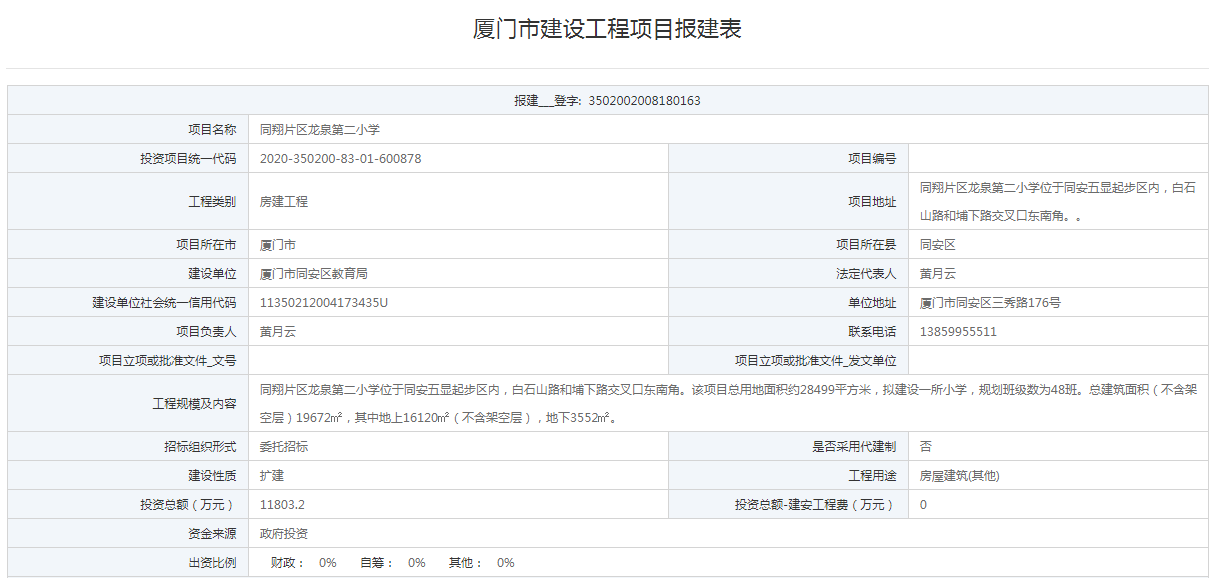
Task: Click the 其他： 0% entry
Action: pos(482,563)
